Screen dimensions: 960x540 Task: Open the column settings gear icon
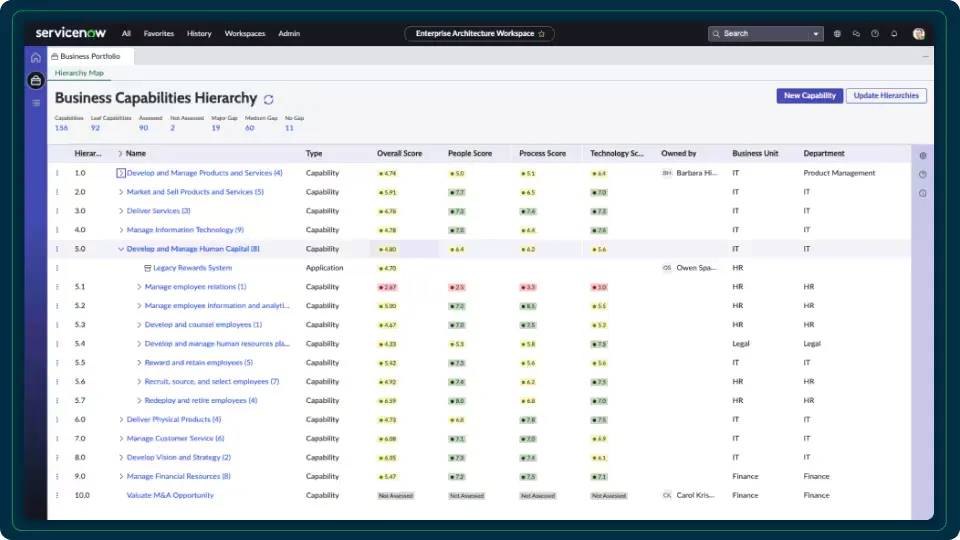[x=923, y=156]
